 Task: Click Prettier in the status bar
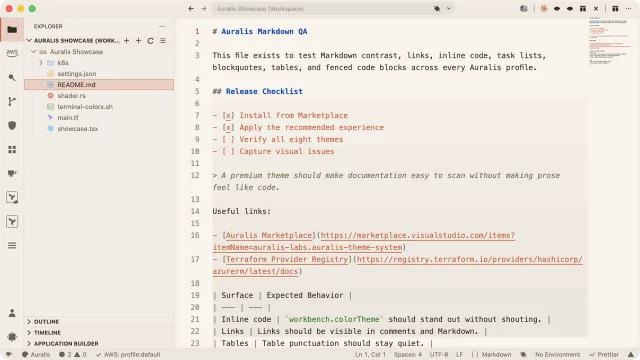click(604, 354)
